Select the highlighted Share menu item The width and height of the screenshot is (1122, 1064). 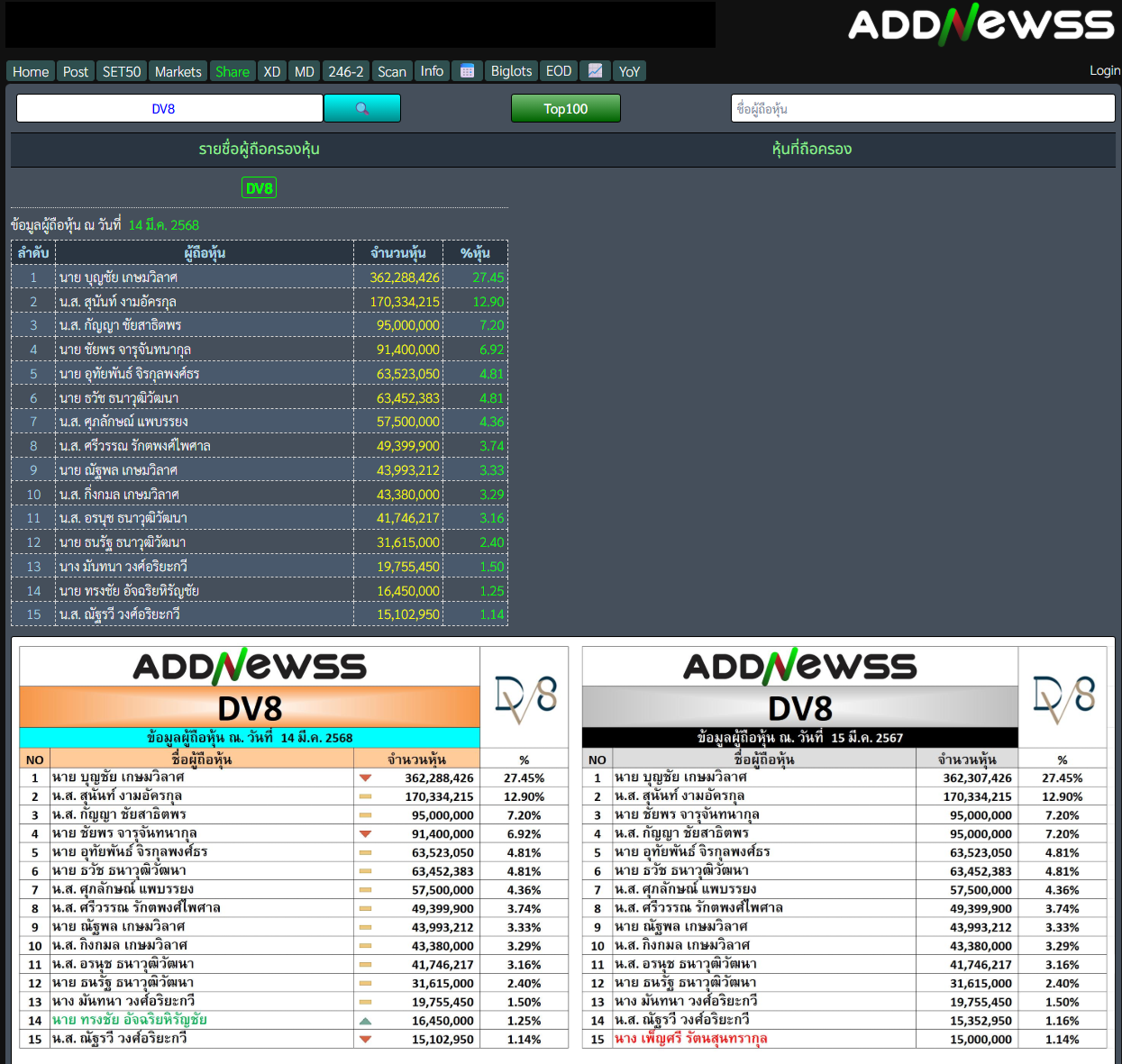point(233,71)
